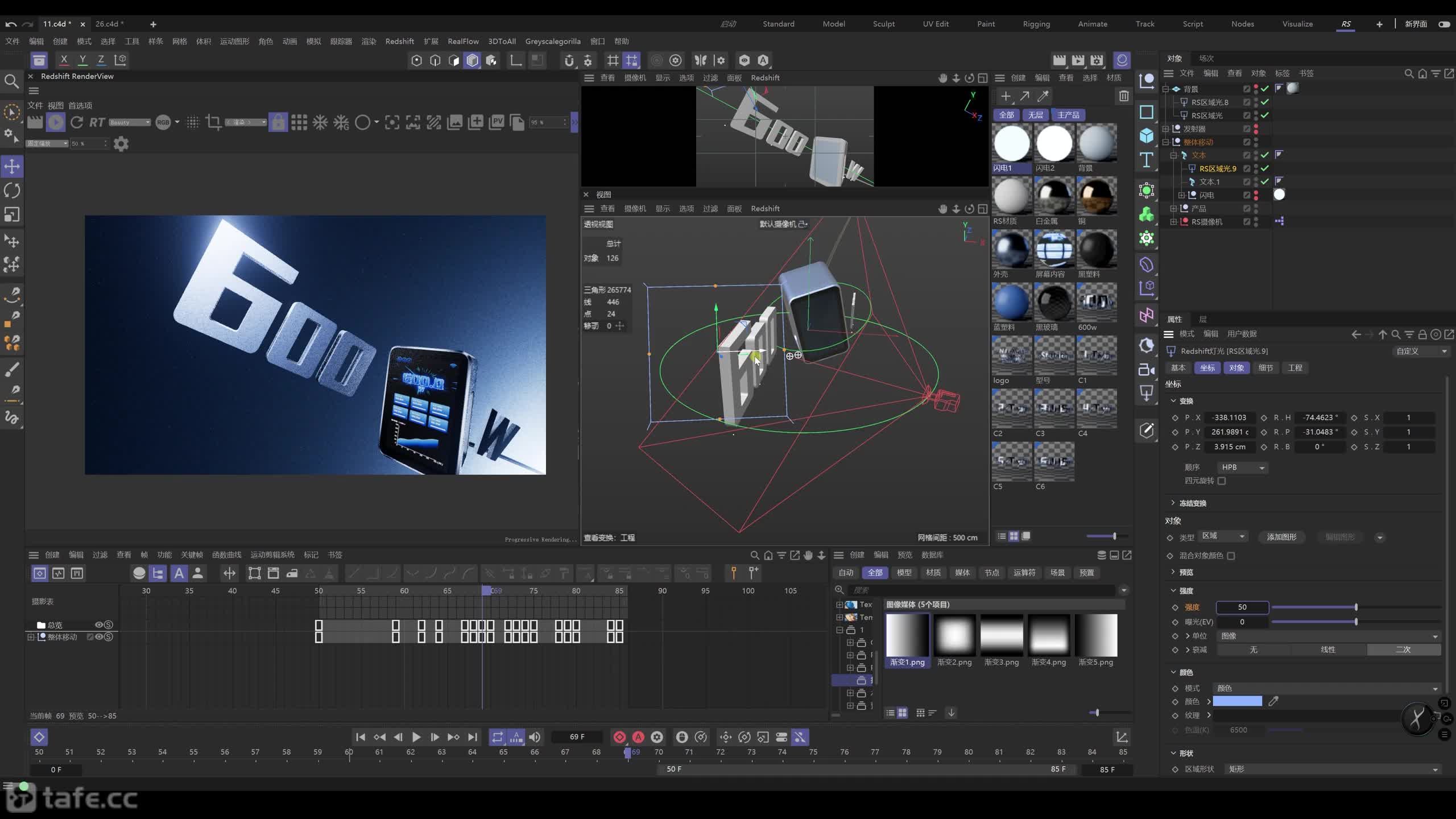The width and height of the screenshot is (1456, 819).
Task: Open the 区域形状 dropdown
Action: [1332, 769]
